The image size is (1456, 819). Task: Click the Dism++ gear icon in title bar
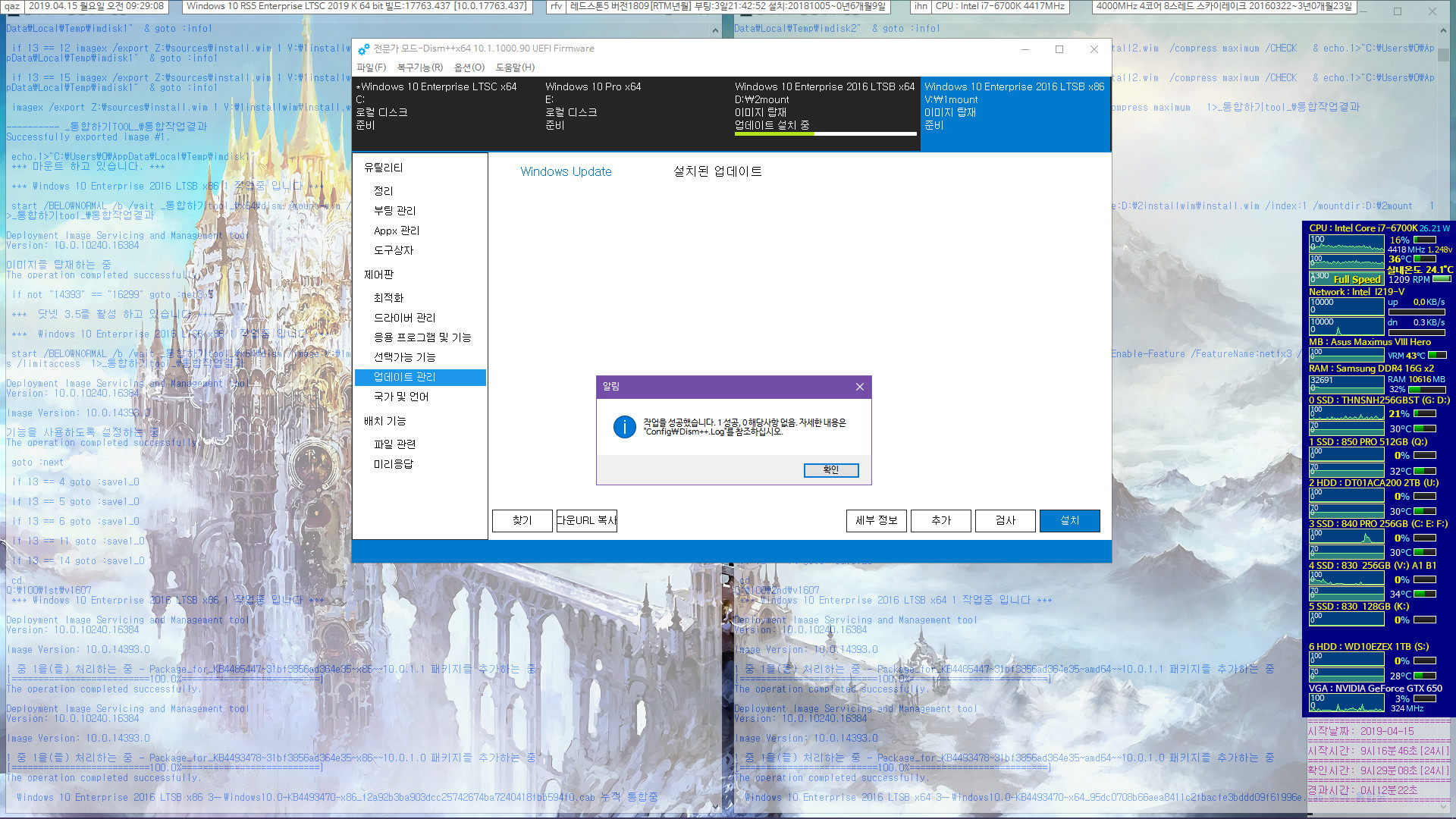[x=363, y=49]
